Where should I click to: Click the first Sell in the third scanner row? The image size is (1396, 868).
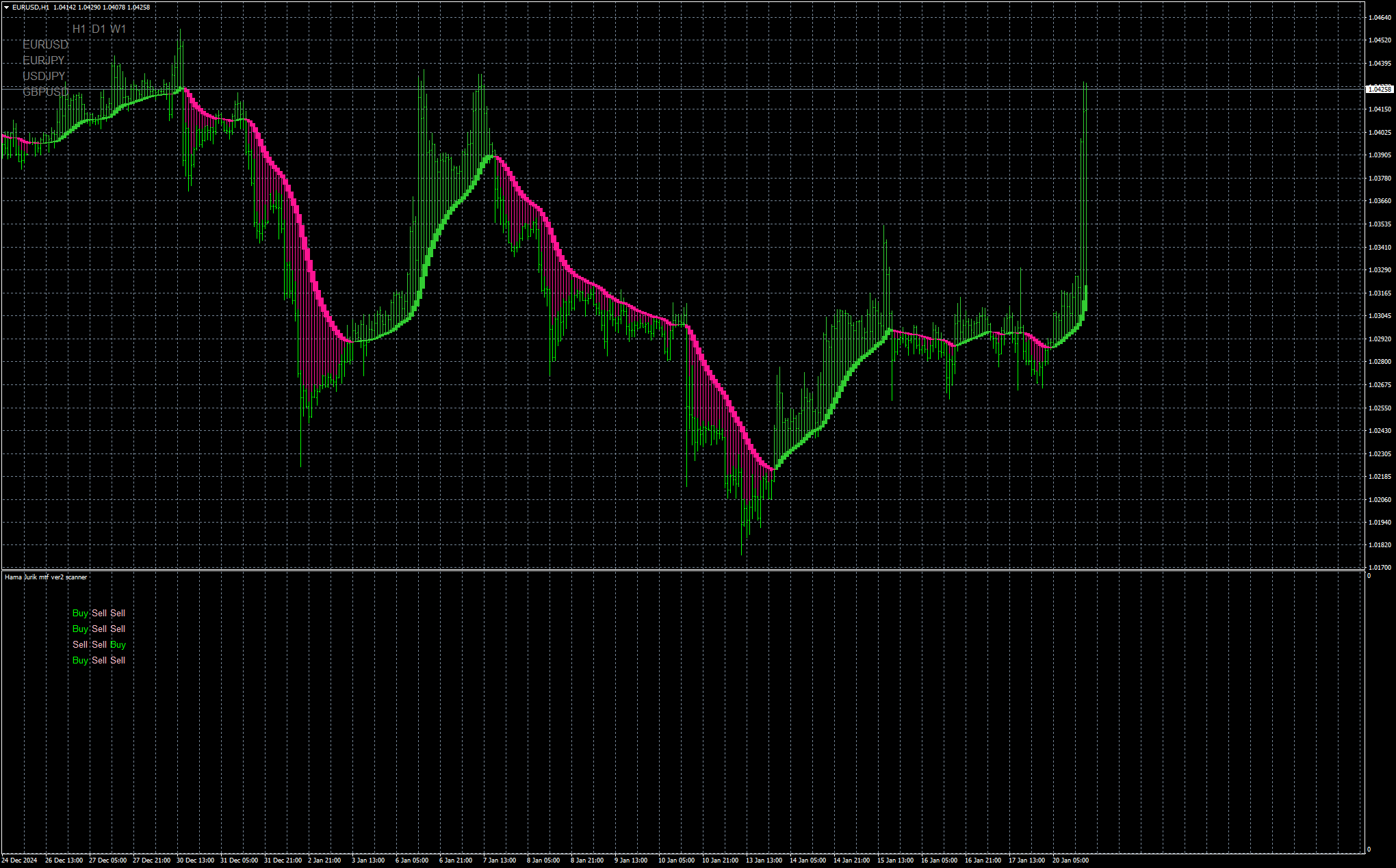point(80,645)
